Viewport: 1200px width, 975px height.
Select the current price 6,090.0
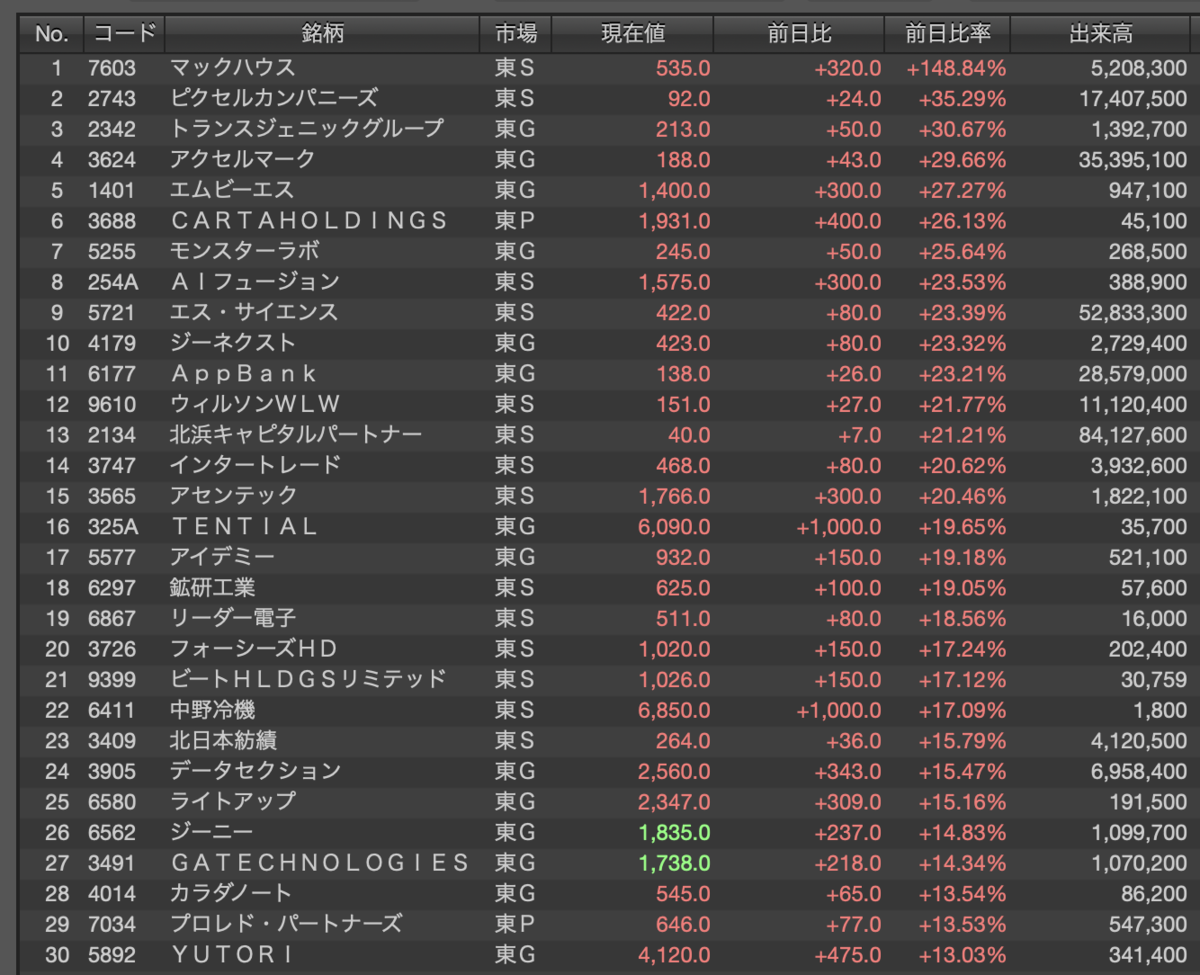[674, 526]
